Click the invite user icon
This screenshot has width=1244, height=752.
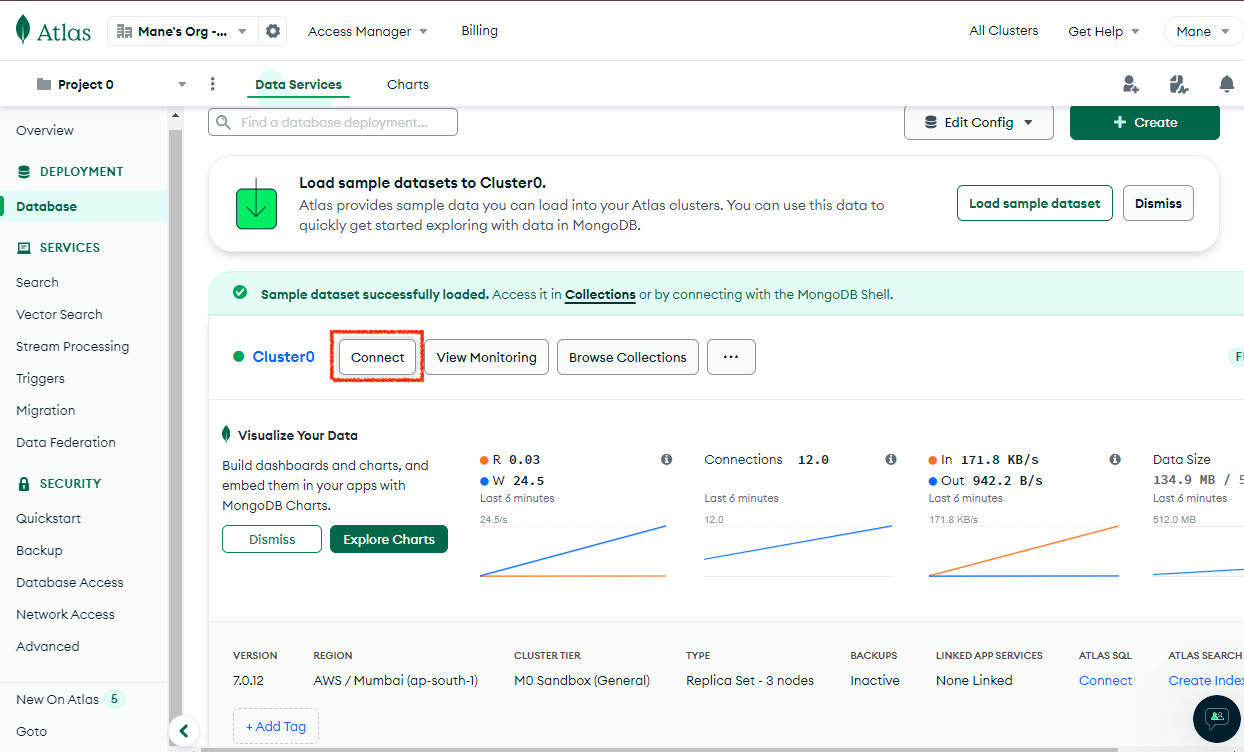click(1131, 84)
